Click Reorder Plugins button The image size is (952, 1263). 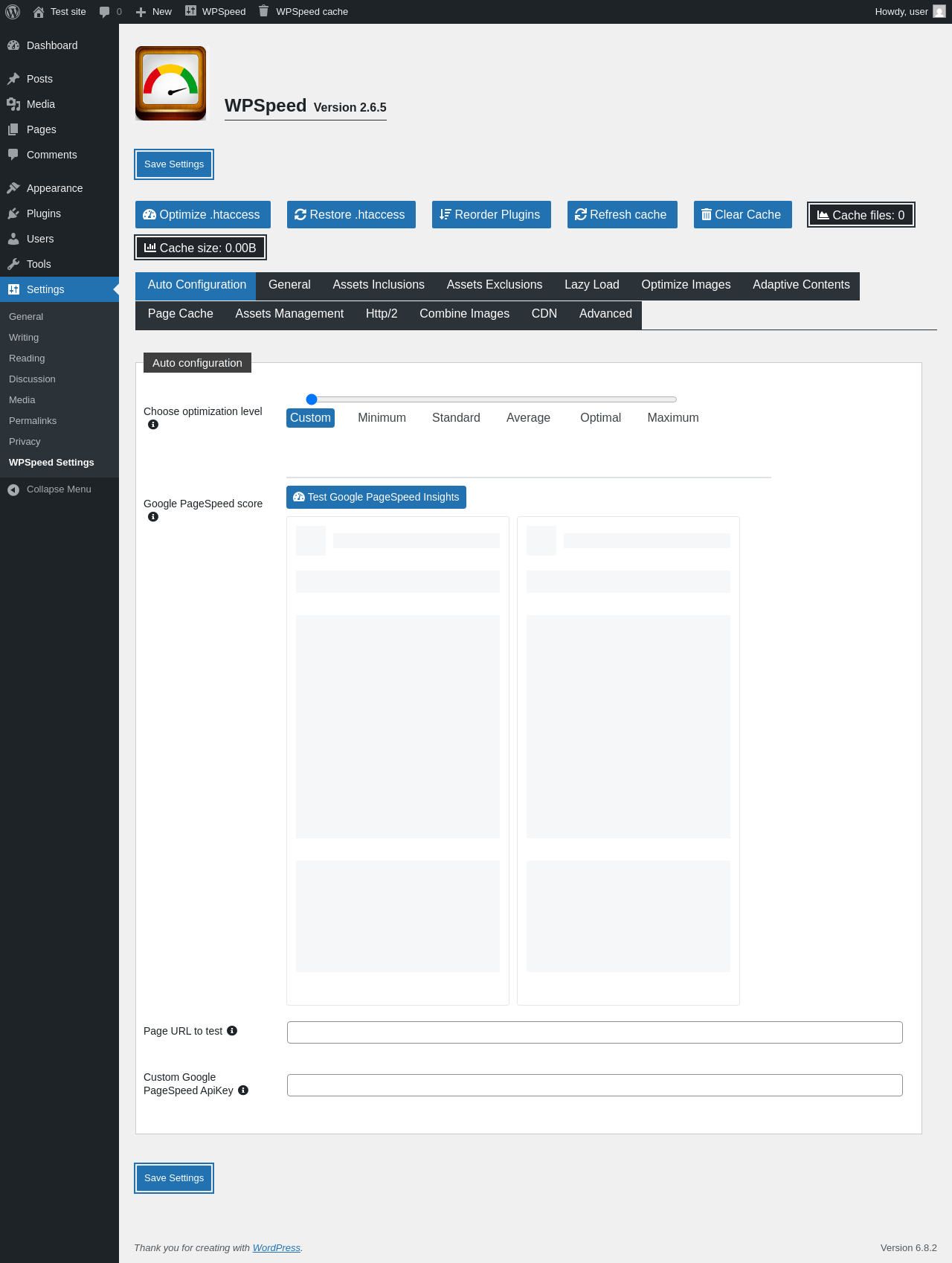[x=492, y=214]
